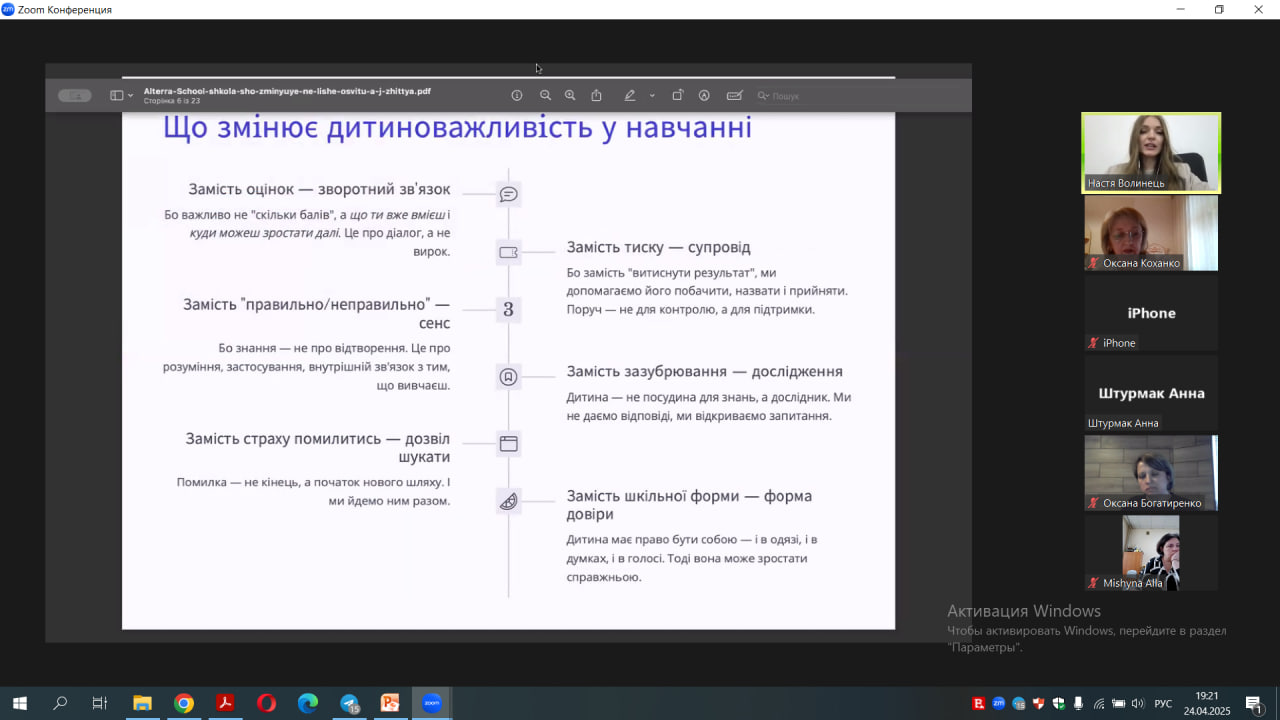Click the Telegram icon in system tray
Screen dimensions: 1280x720
click(x=1019, y=704)
